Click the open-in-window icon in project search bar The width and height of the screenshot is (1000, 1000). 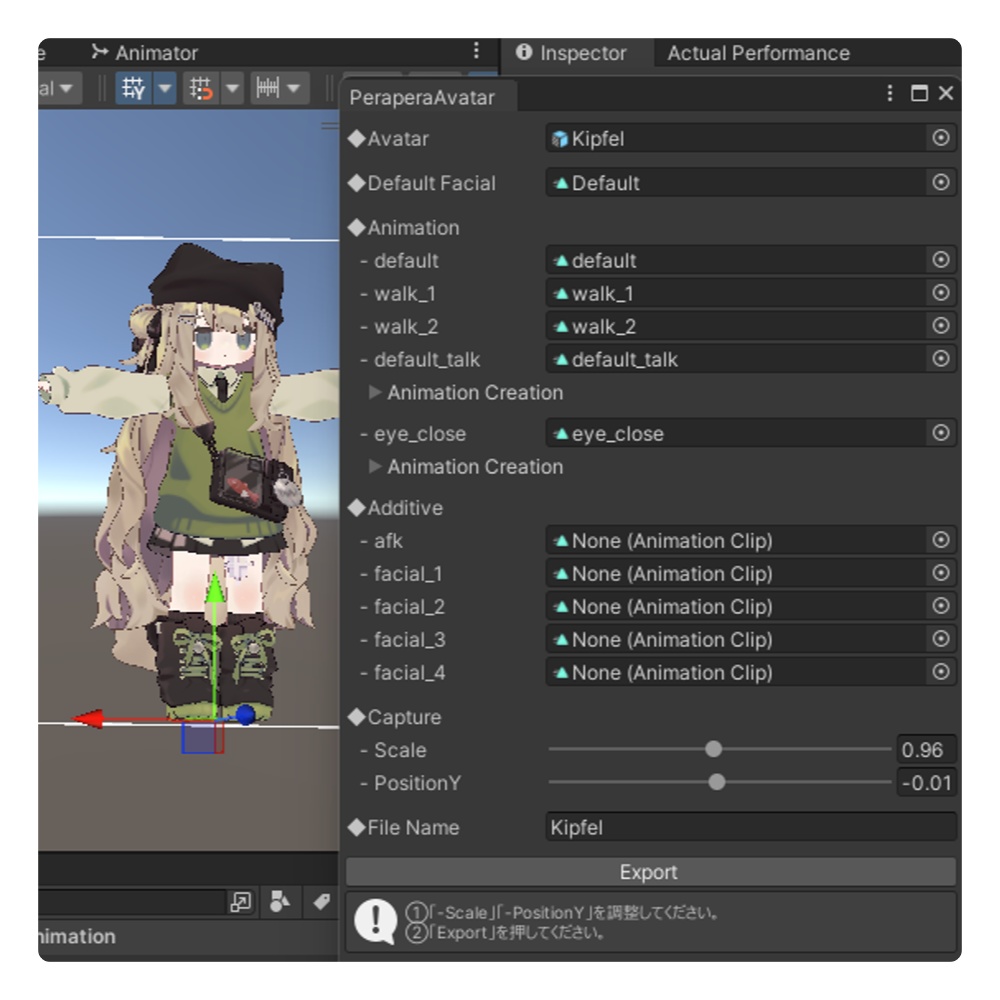240,902
